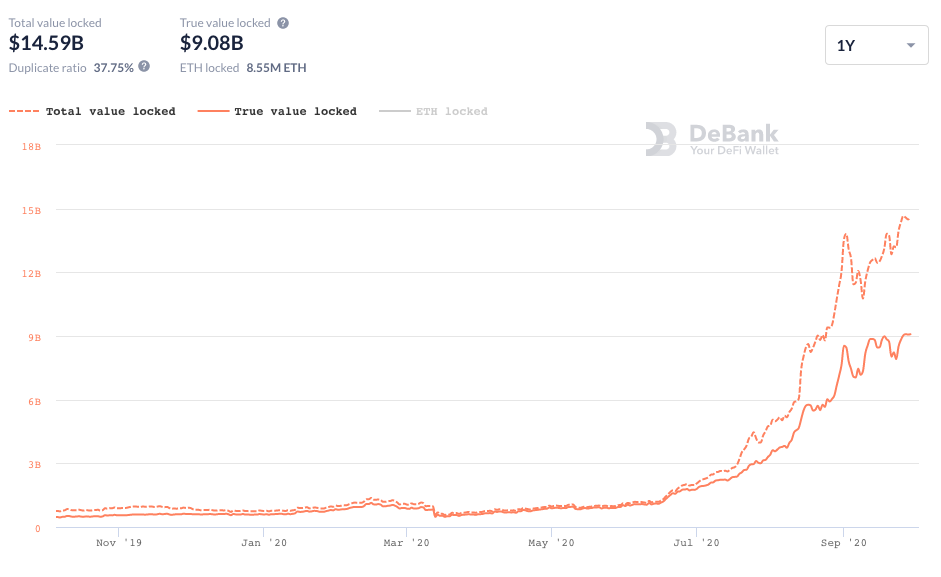Click the $9.08B true value figure

pyautogui.click(x=211, y=43)
